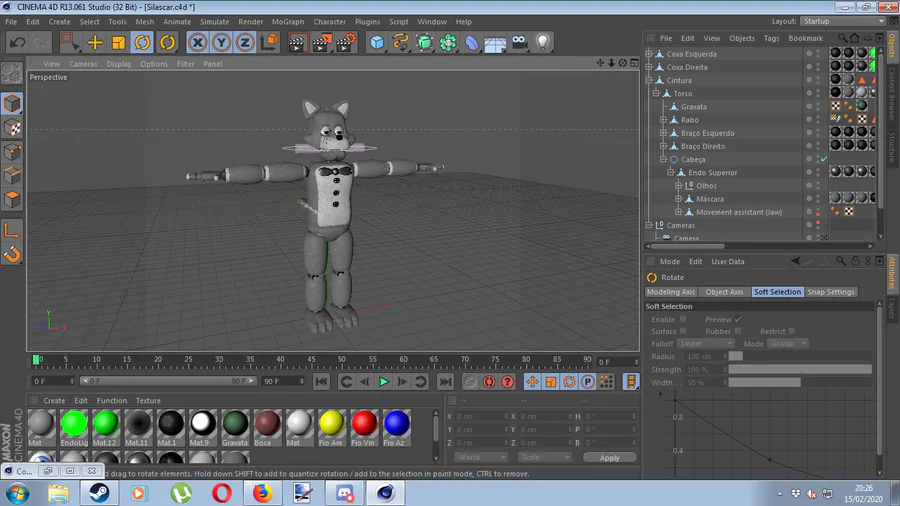Screen dimensions: 900x506
Task: Select the bright green EndoLig material
Action: click(x=74, y=424)
